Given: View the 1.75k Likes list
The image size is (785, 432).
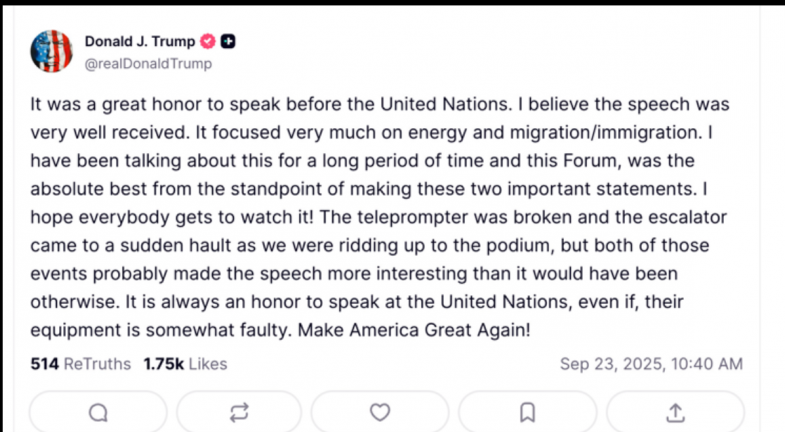Looking at the screenshot, I should click(185, 364).
